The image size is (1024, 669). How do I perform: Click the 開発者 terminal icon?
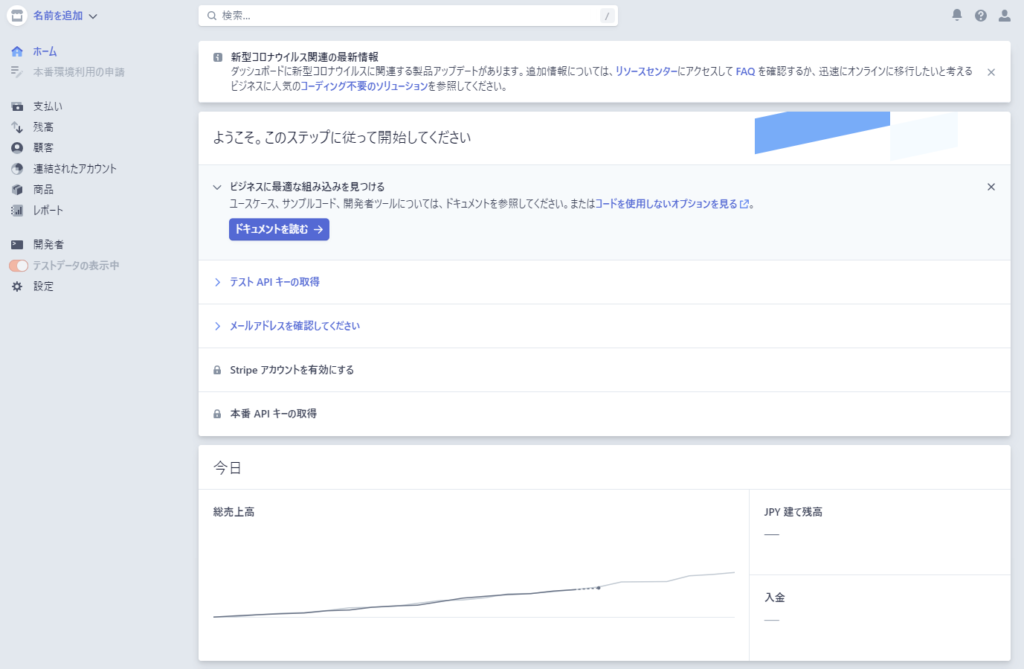[17, 245]
